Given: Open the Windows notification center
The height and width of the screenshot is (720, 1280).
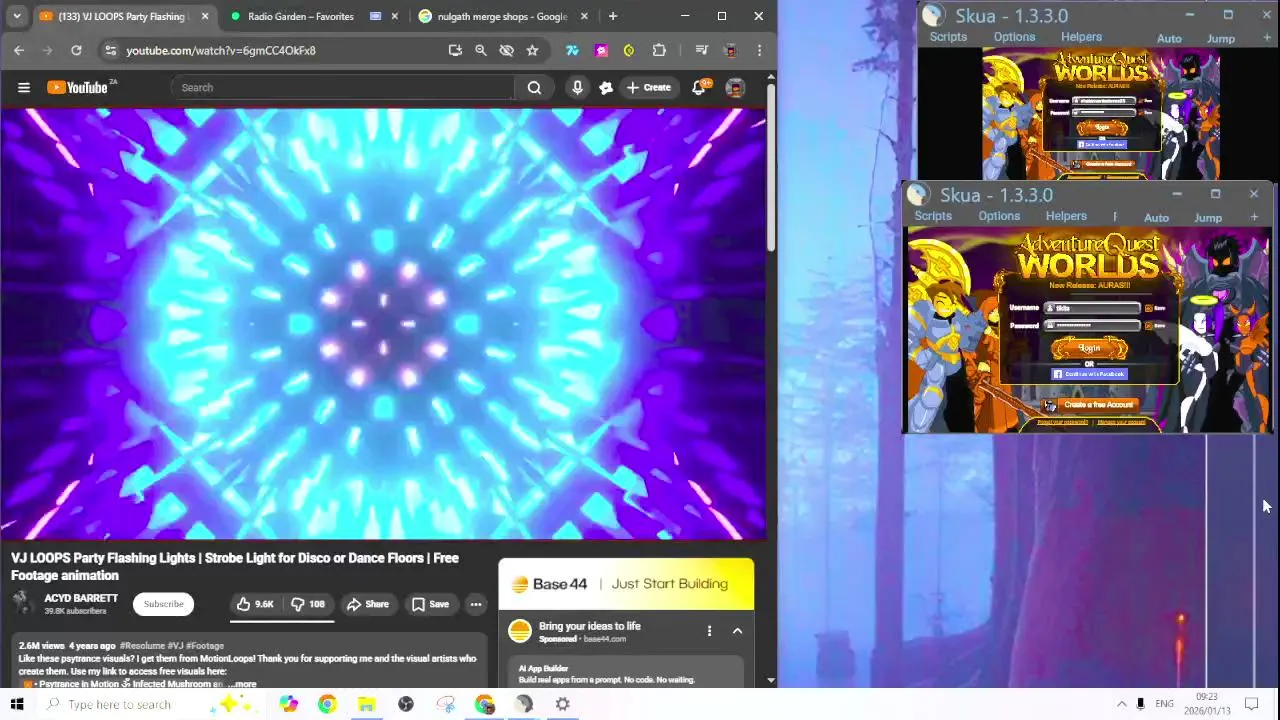Looking at the screenshot, I should point(1251,704).
